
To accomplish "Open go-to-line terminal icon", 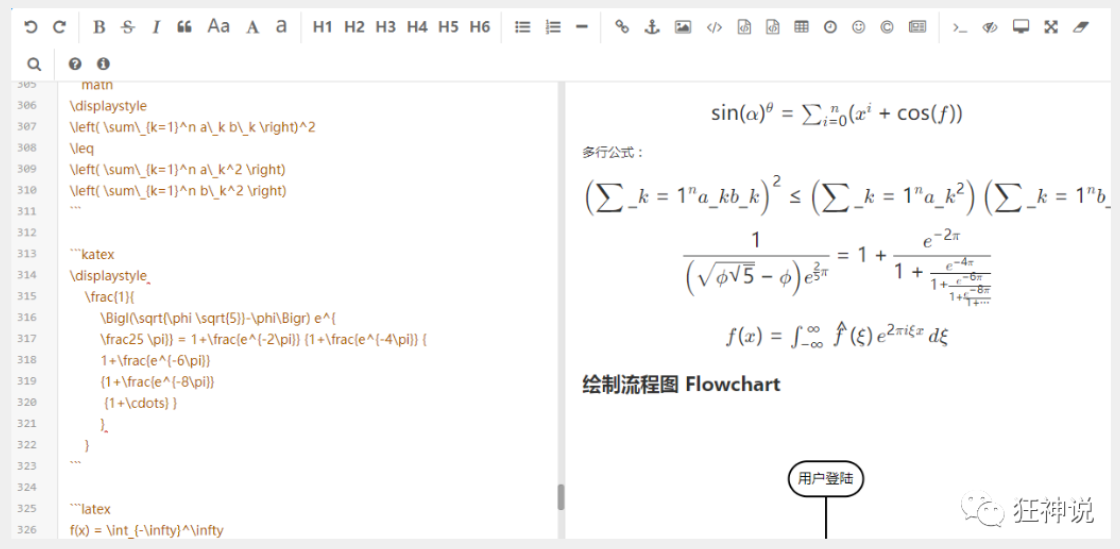I will pos(960,27).
